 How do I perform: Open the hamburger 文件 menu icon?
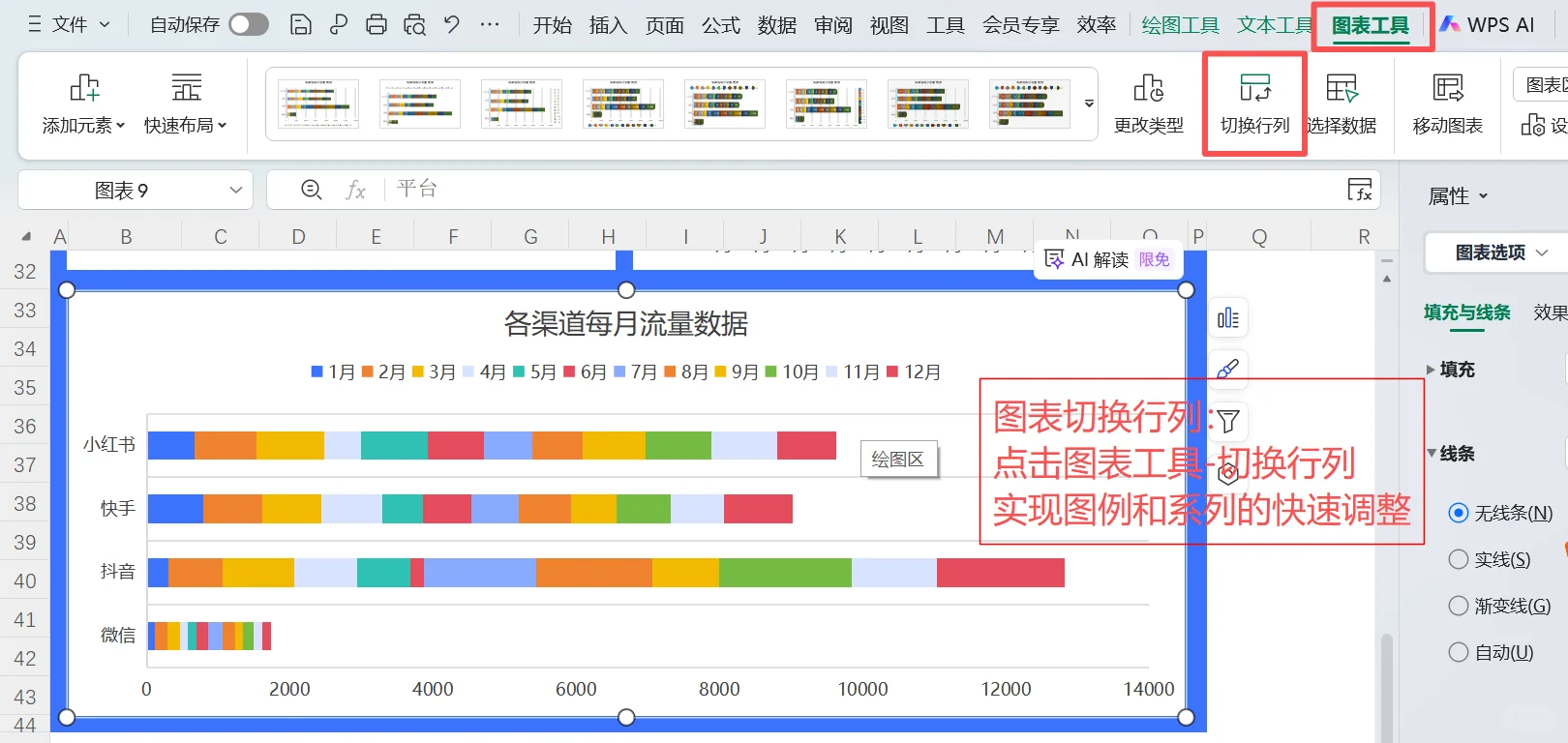point(35,24)
